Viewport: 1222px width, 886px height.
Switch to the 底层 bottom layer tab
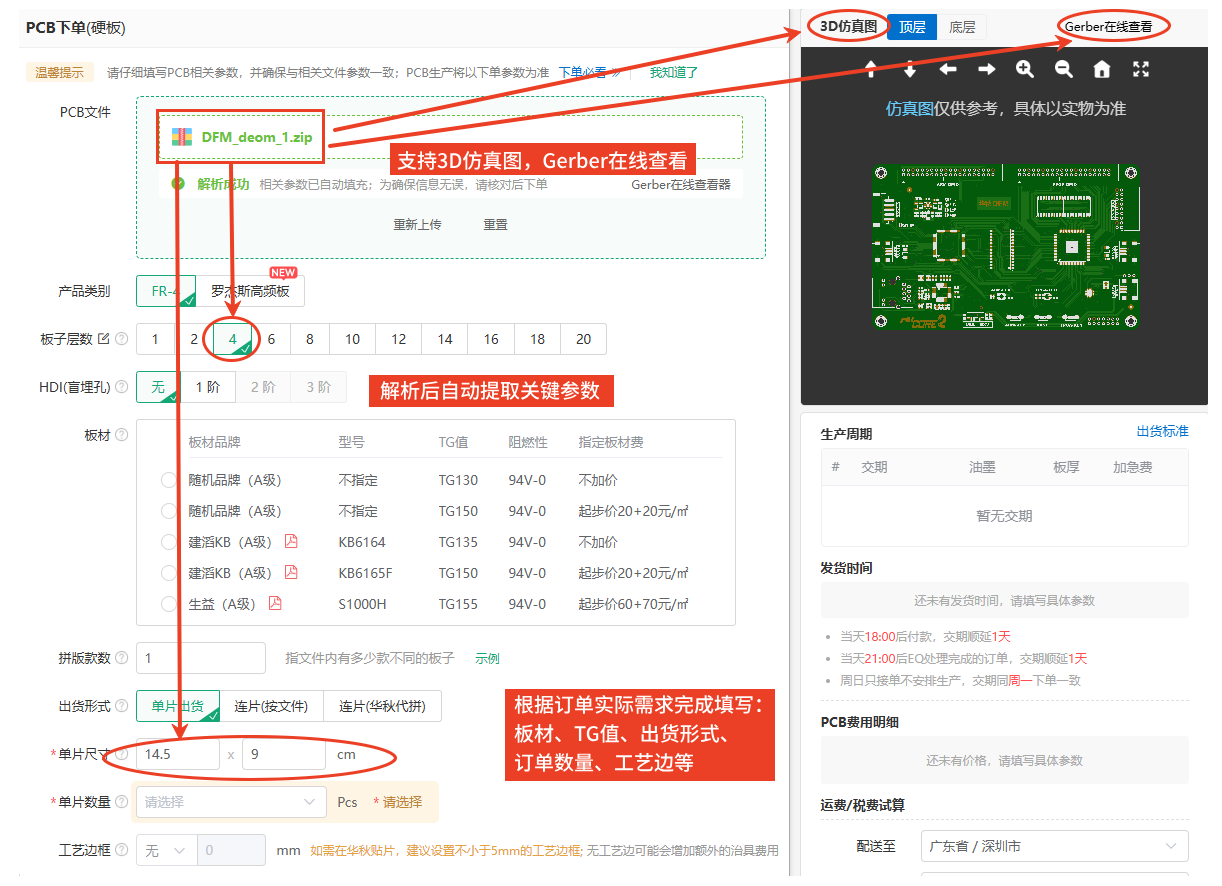click(x=962, y=27)
